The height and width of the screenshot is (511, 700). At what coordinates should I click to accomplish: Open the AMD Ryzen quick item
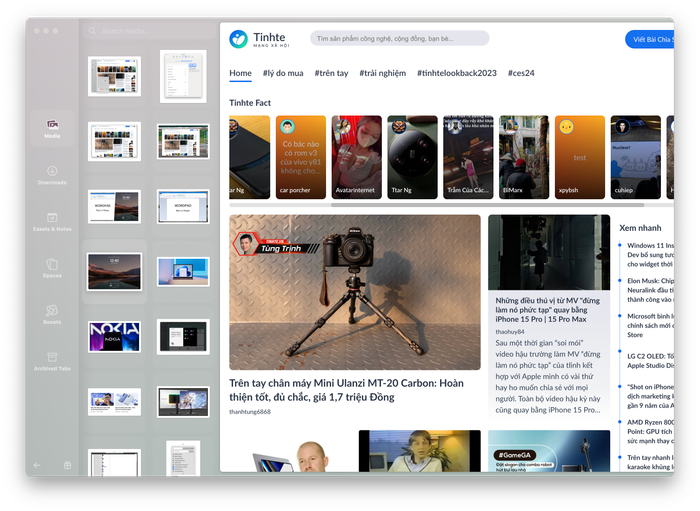click(650, 432)
